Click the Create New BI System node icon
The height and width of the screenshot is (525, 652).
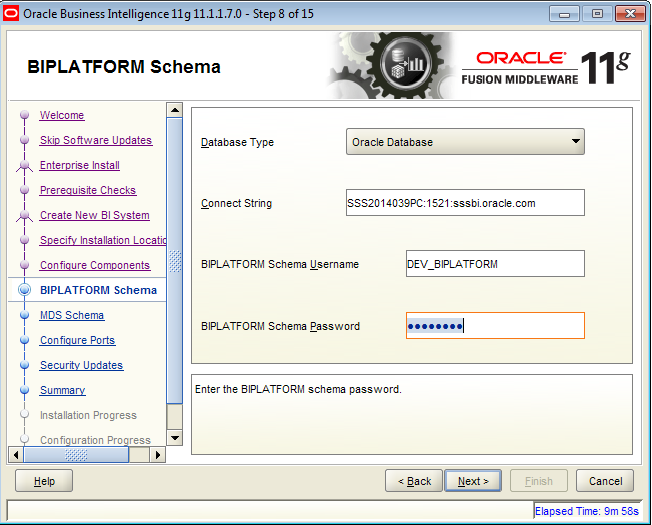pyautogui.click(x=25, y=216)
